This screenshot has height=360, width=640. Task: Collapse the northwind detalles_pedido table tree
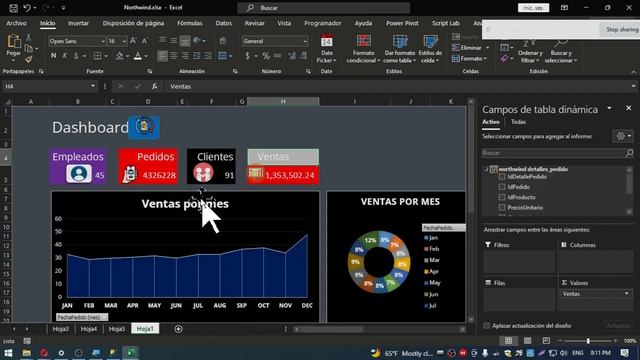pos(487,169)
